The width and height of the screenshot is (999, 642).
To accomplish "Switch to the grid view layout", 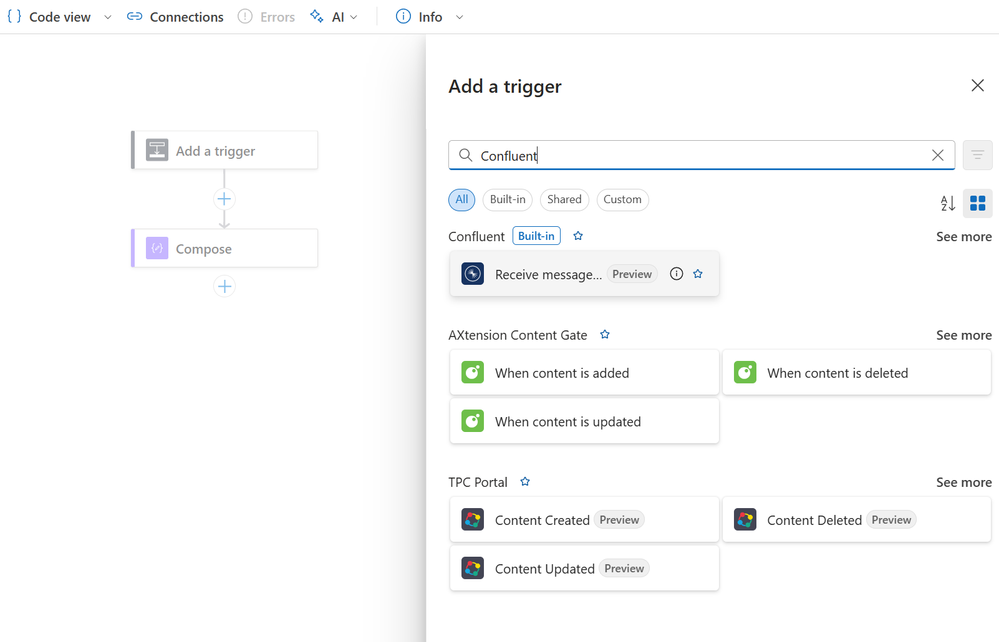I will [978, 203].
